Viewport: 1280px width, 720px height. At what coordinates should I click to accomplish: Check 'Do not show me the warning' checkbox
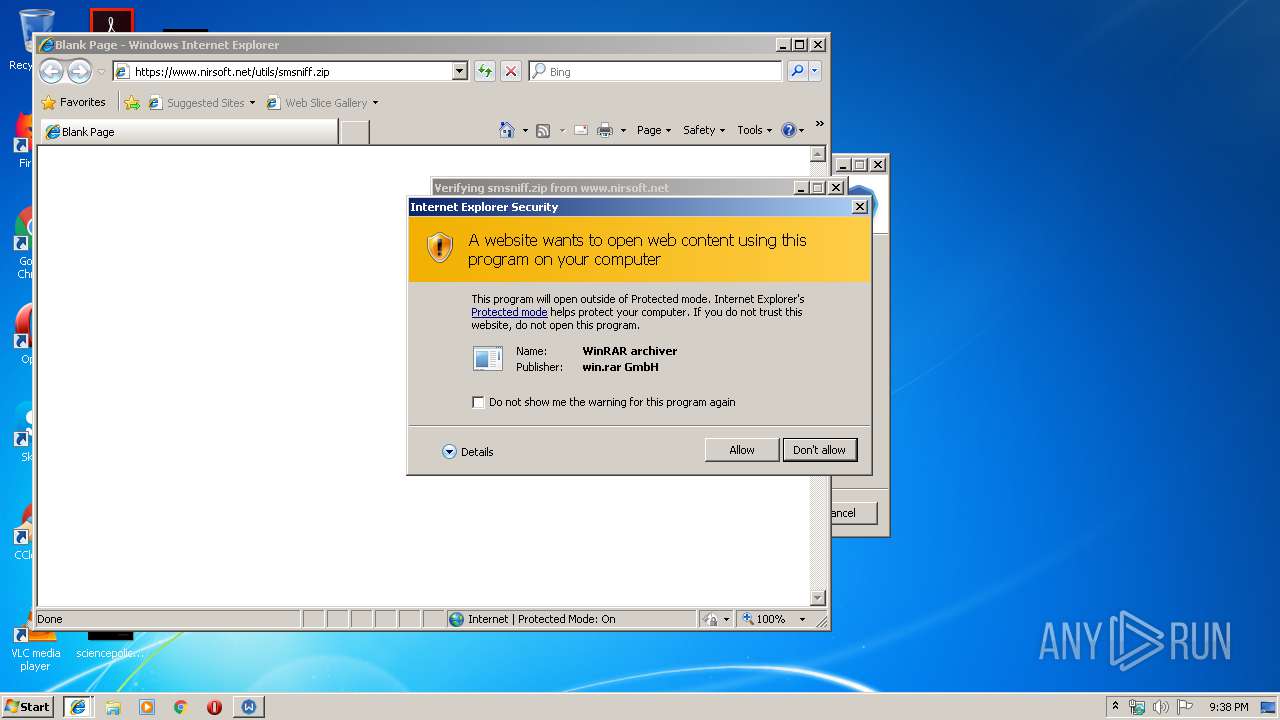(478, 402)
